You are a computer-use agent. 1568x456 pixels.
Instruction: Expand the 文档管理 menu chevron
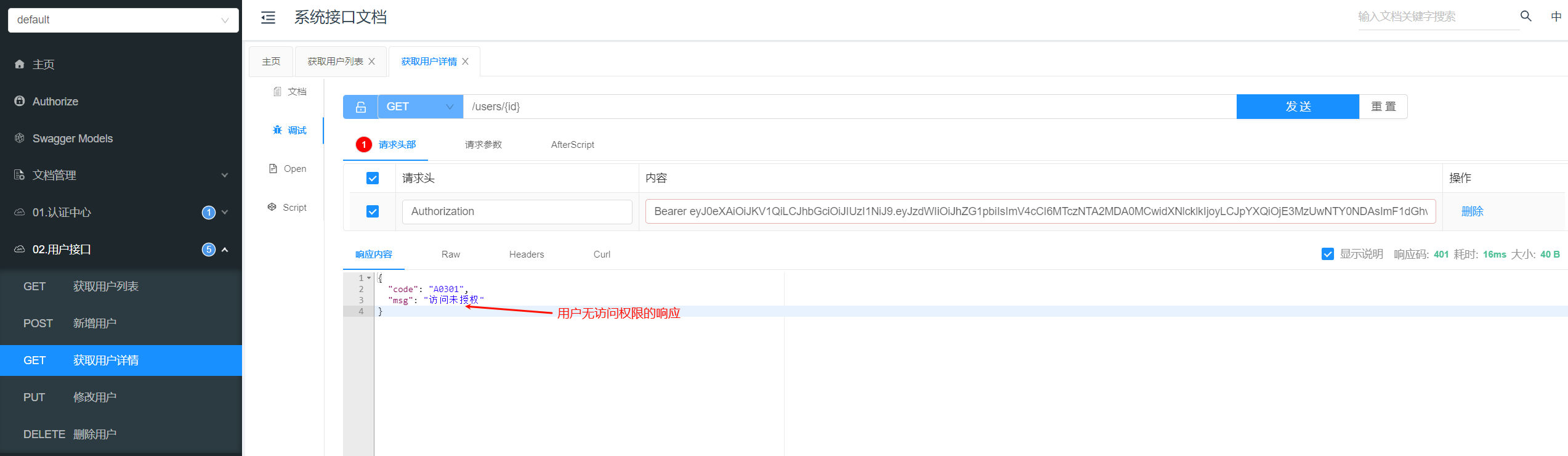(x=225, y=175)
